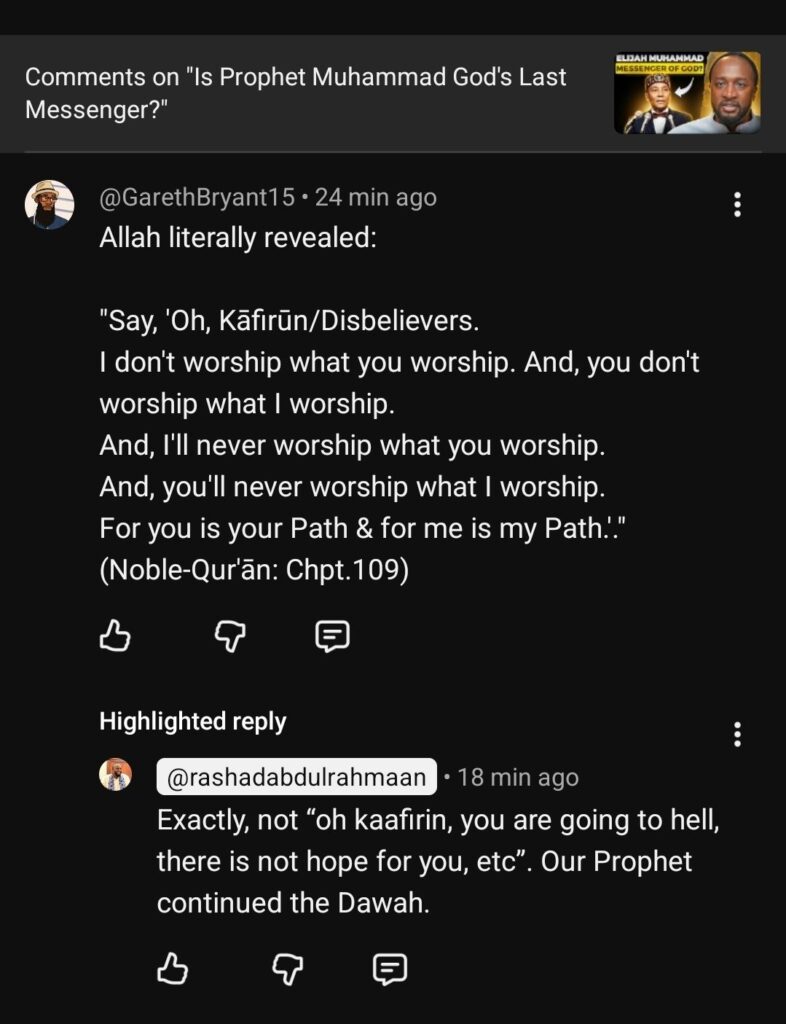Dislike the Quran chapter 109 comment
The width and height of the screenshot is (786, 1024).
(x=231, y=636)
